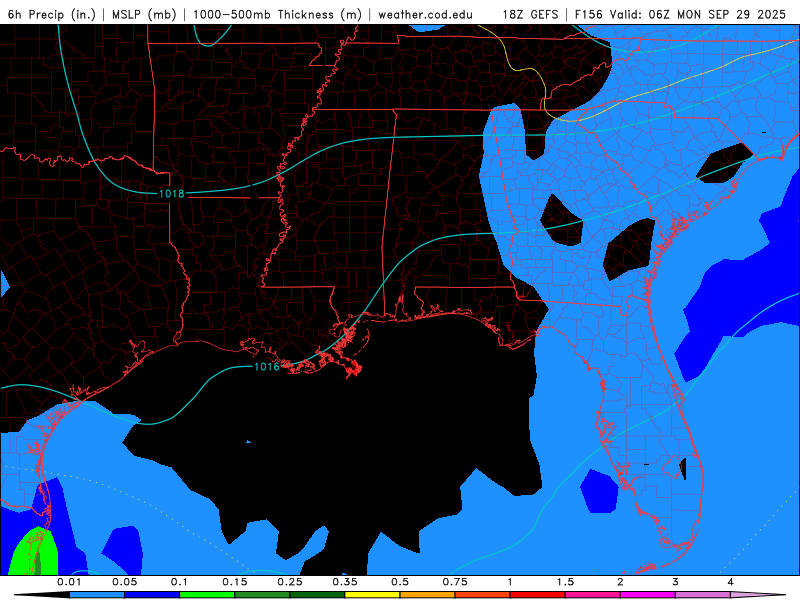Click the dark orange legend swatch after 0.75
This screenshot has height=600, width=800.
(483, 595)
